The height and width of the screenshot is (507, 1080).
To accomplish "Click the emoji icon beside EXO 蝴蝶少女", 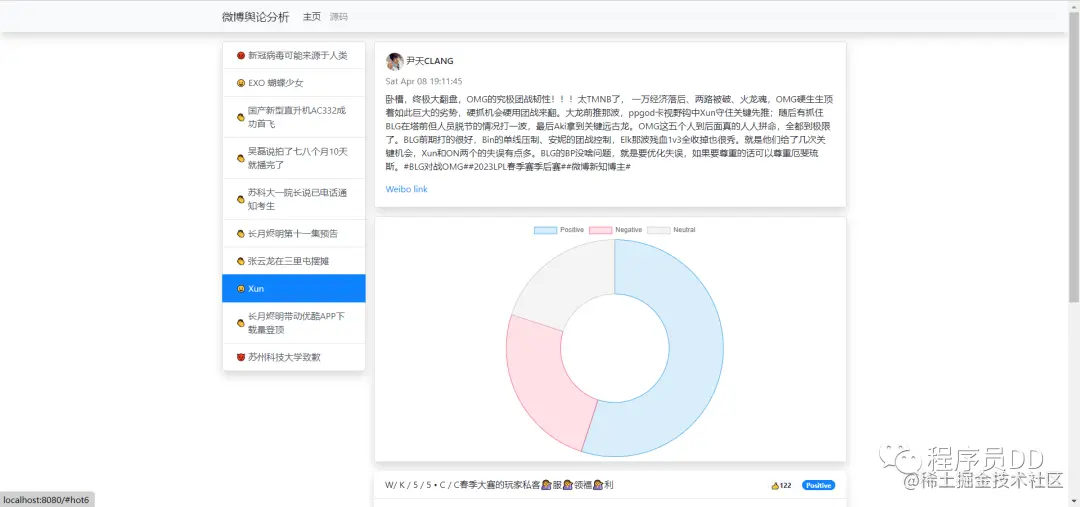I will click(x=240, y=83).
